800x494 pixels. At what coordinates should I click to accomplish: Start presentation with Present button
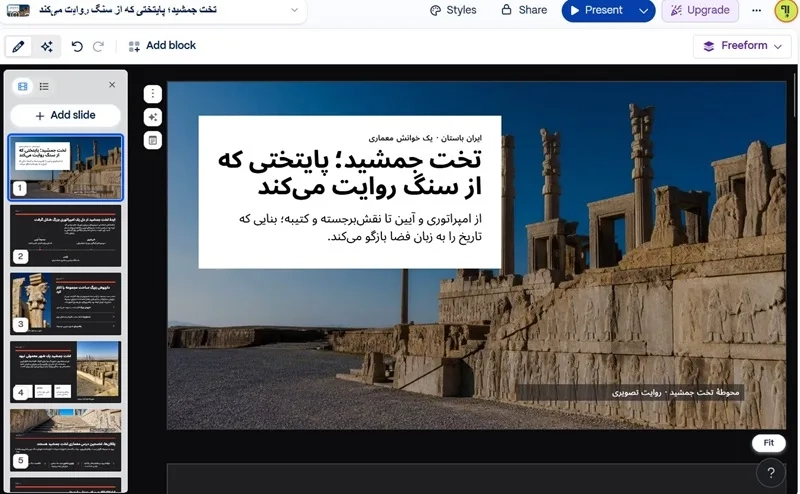tap(597, 10)
